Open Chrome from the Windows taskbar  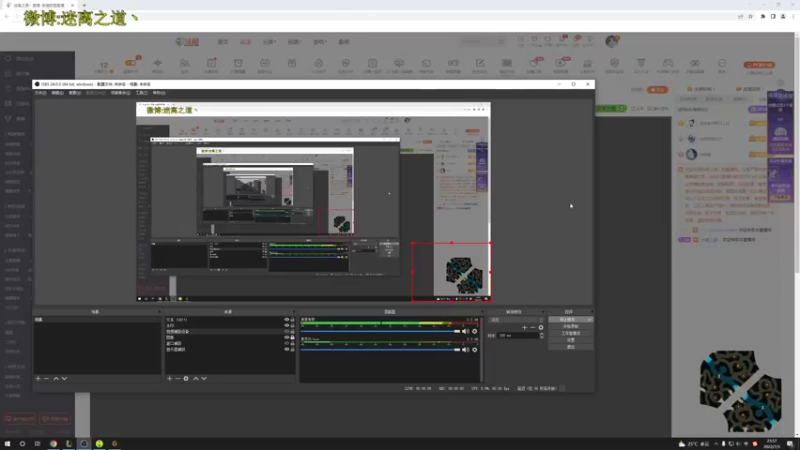tap(53, 444)
